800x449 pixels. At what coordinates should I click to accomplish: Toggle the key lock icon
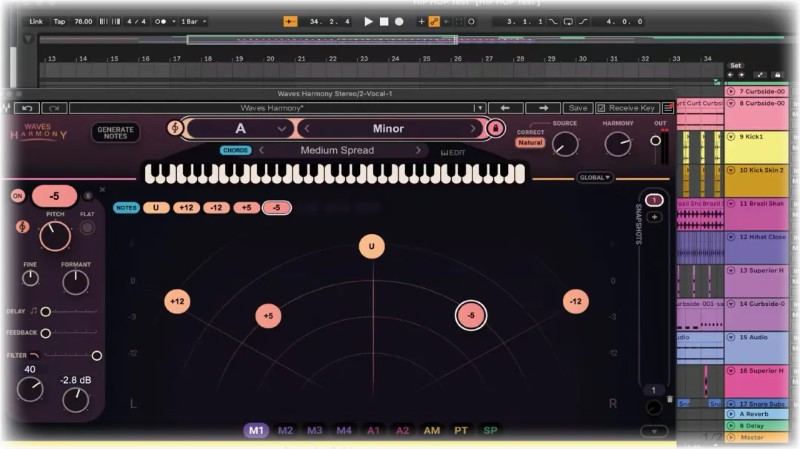(x=495, y=128)
